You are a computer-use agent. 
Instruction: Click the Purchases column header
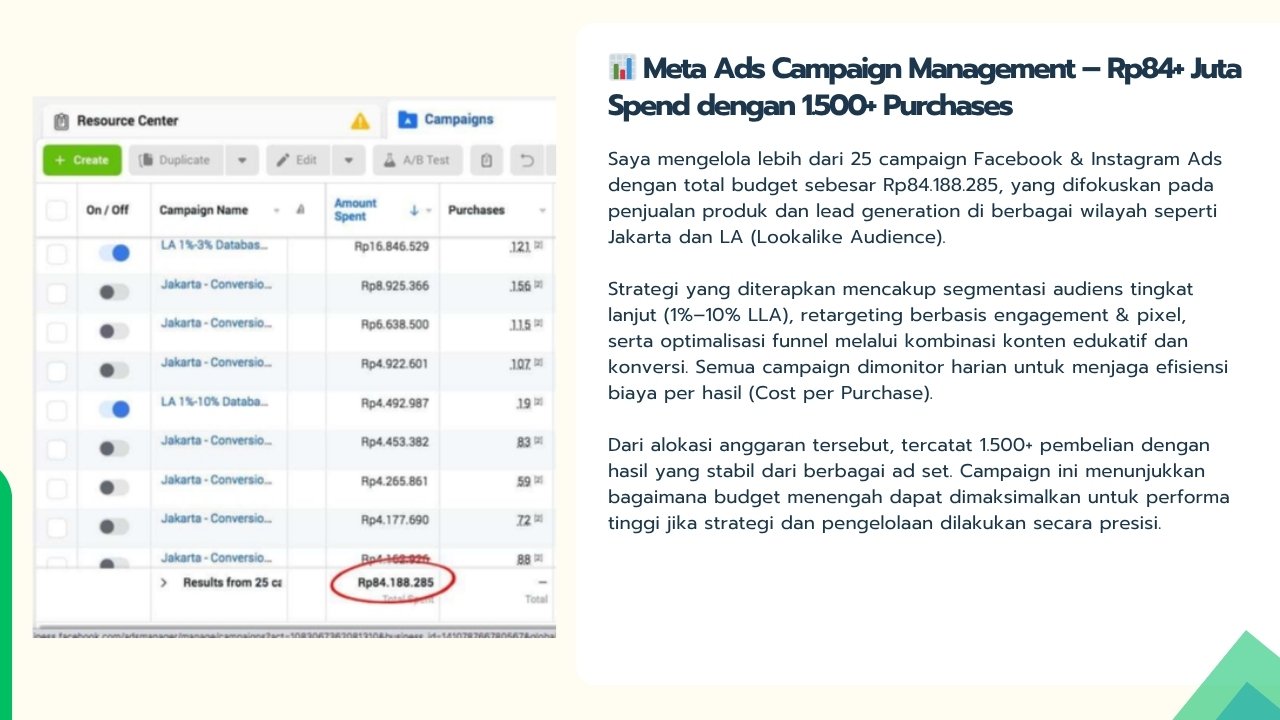coord(476,210)
